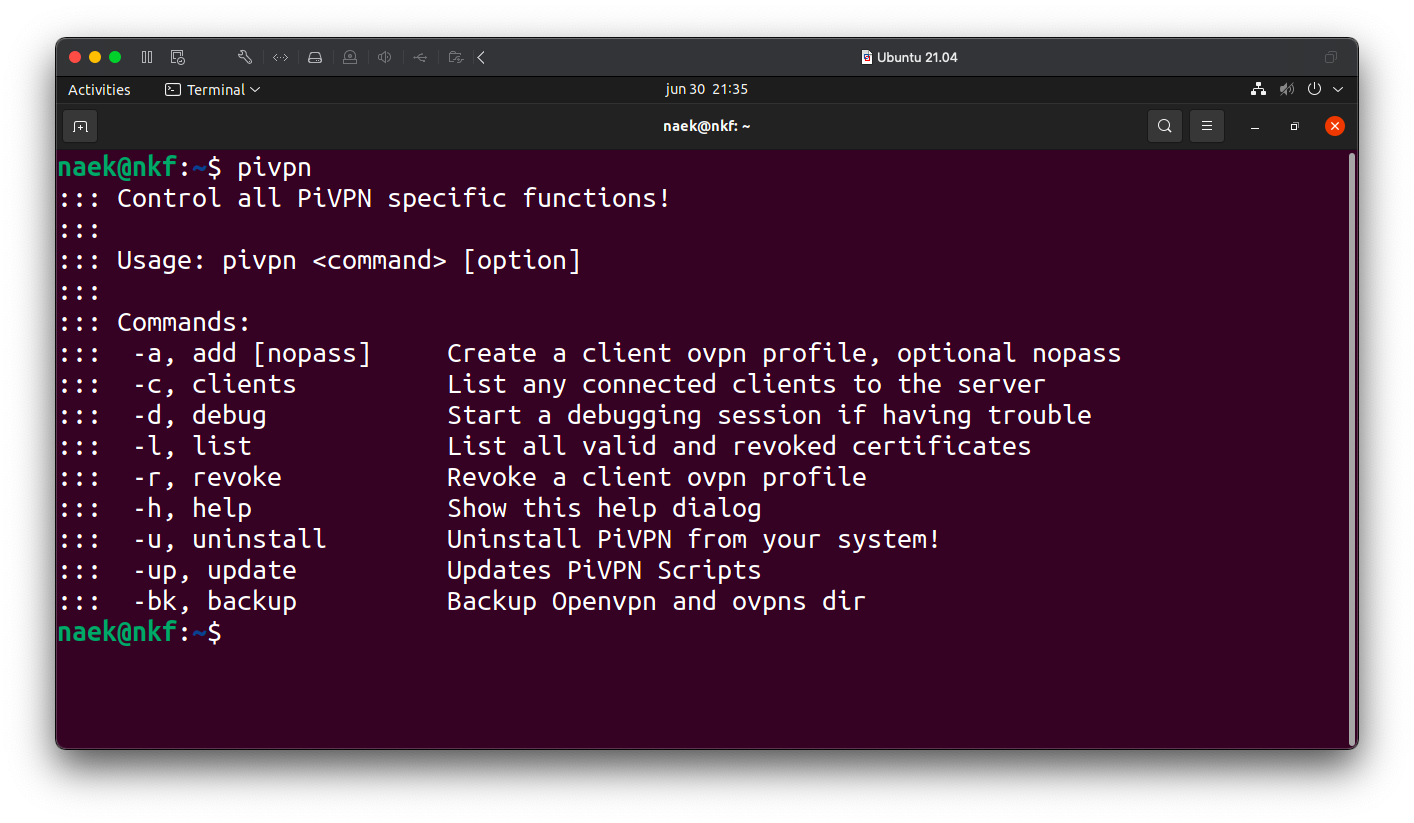Screen dimensions: 1414x823
Task: Click '-l, list' command text
Action: (x=192, y=447)
